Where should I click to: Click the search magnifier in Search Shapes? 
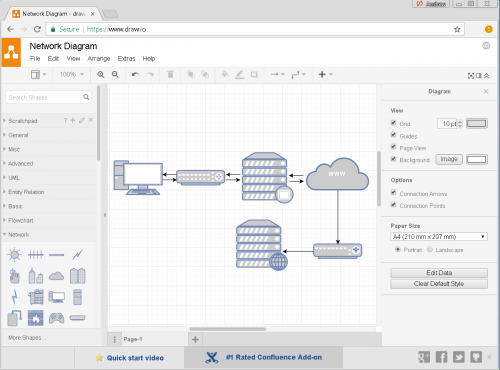86,97
